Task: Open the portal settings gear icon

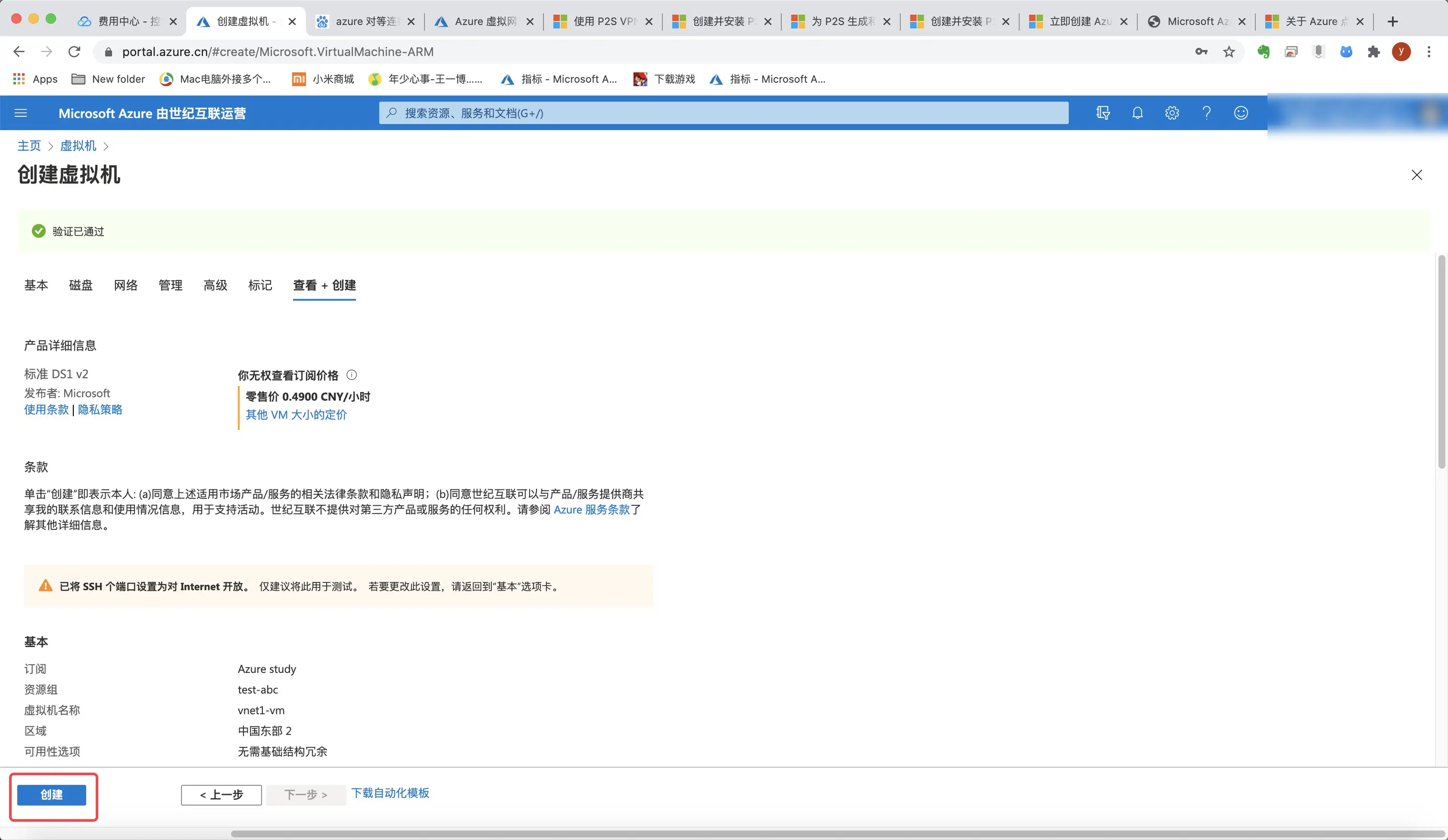Action: (x=1172, y=113)
